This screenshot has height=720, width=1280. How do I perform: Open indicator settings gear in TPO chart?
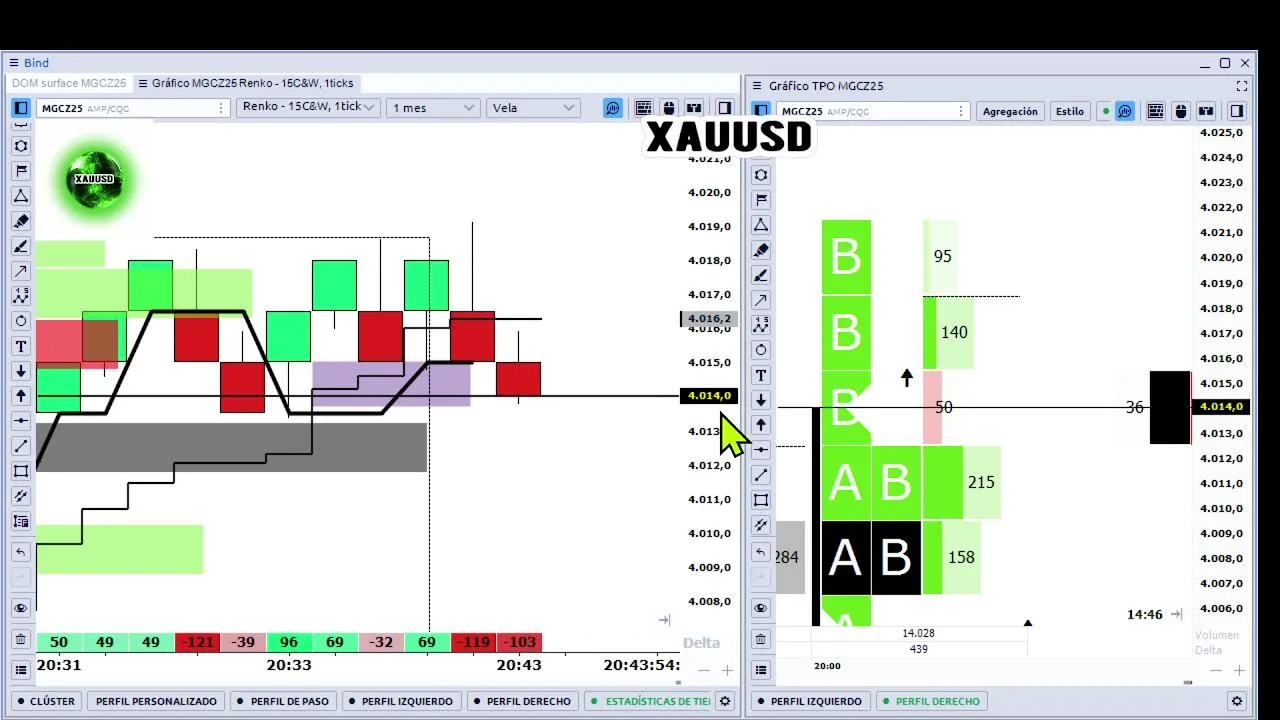click(x=1237, y=701)
